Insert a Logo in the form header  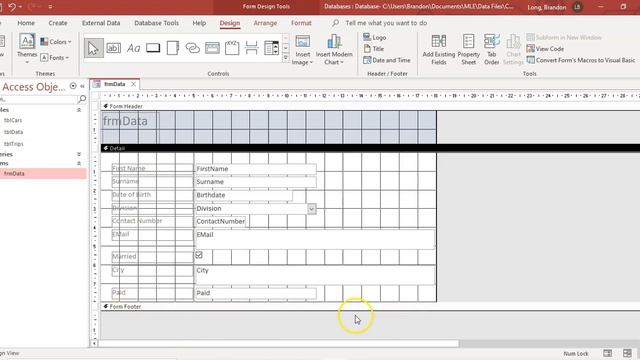[375, 38]
